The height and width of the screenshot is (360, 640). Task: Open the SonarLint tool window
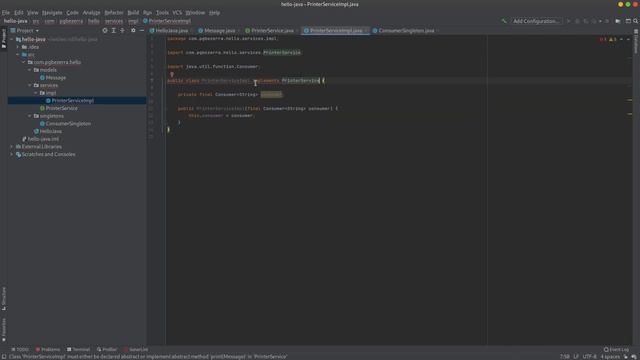136,349
